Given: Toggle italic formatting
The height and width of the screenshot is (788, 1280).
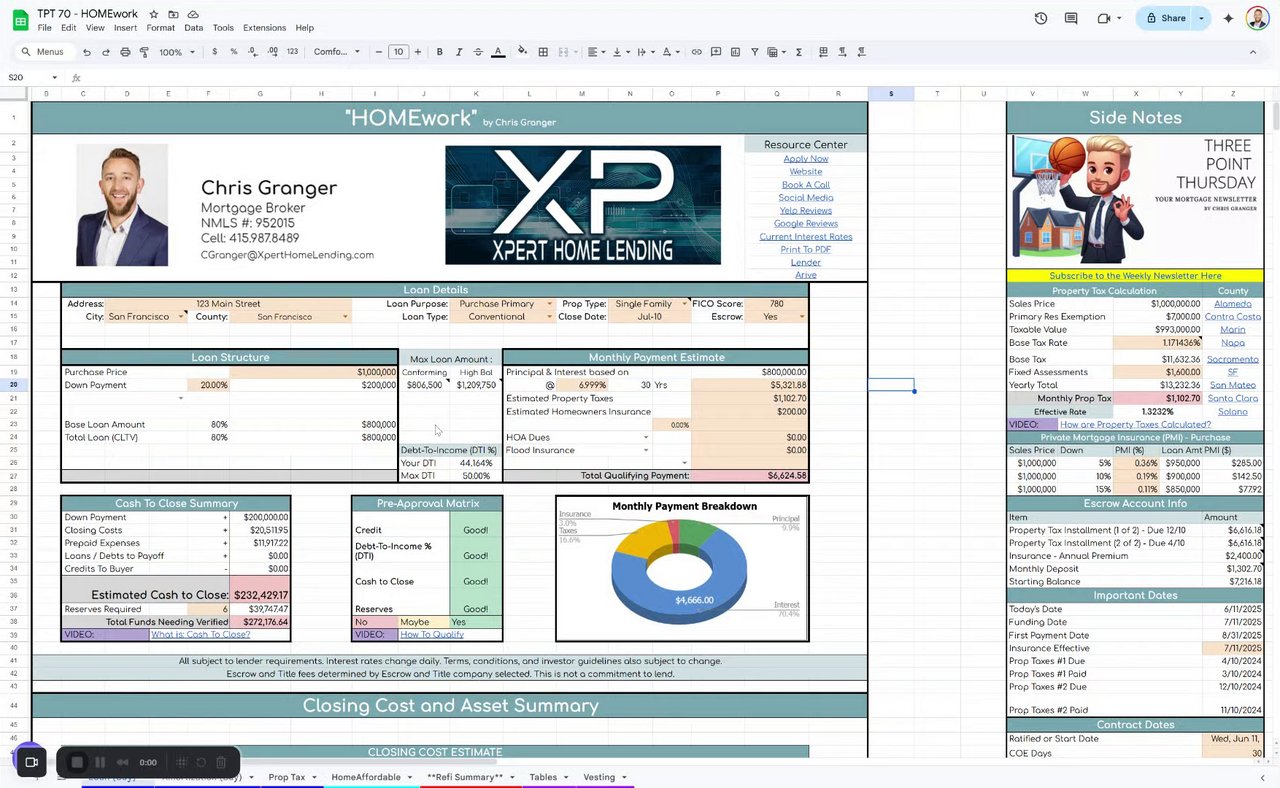Looking at the screenshot, I should coord(459,52).
